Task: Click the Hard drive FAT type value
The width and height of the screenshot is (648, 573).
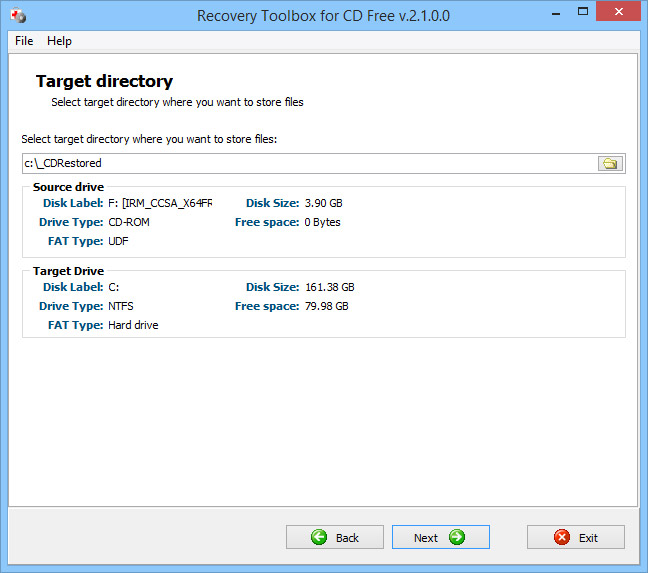Action: pos(133,325)
